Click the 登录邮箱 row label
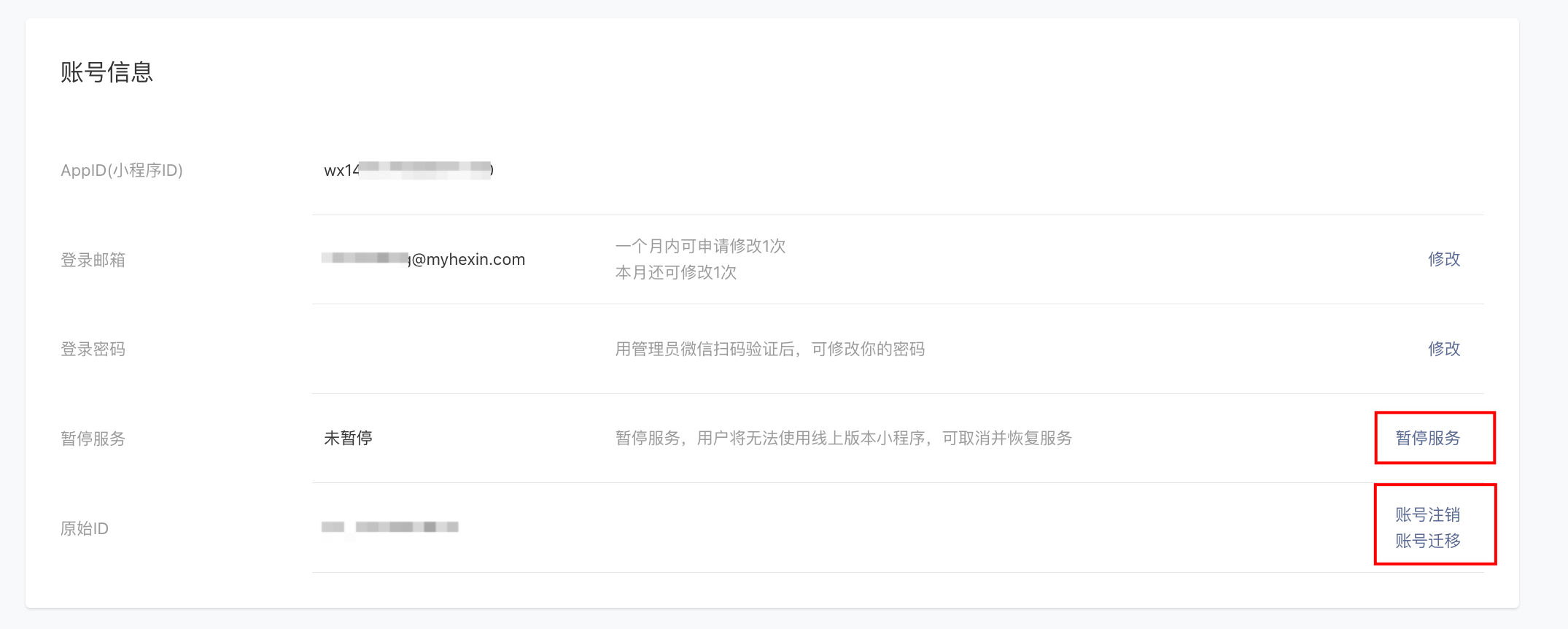The height and width of the screenshot is (629, 1568). tap(93, 260)
